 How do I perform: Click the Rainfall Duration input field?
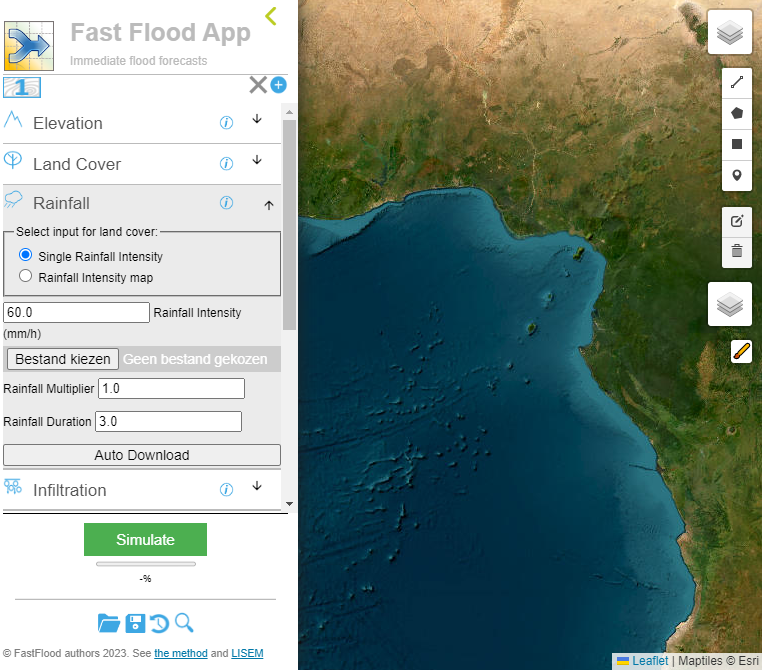[x=168, y=422]
